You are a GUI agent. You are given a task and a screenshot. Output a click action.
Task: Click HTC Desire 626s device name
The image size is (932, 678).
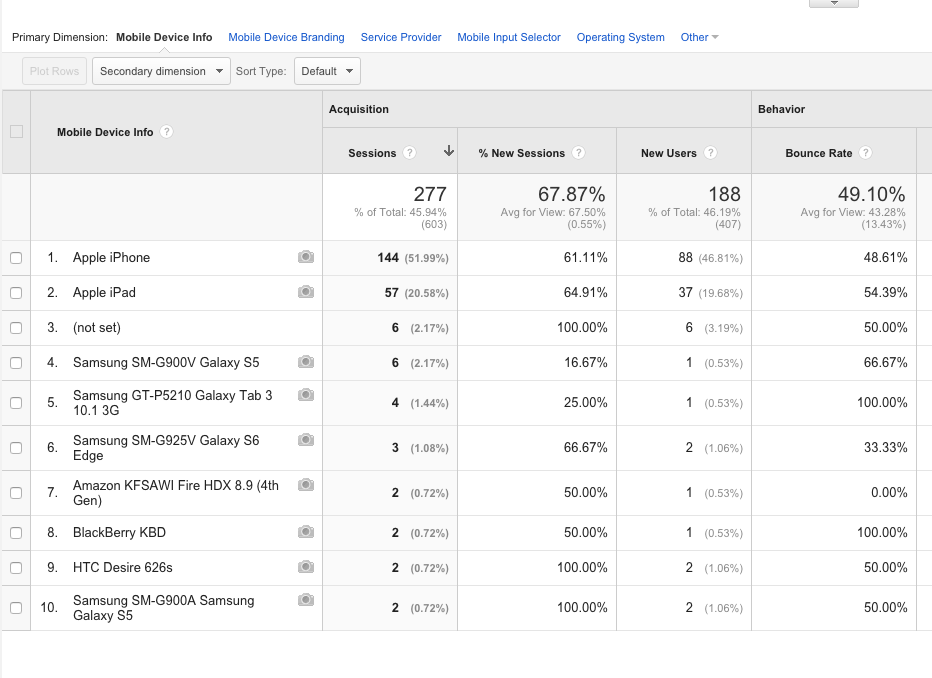(123, 567)
